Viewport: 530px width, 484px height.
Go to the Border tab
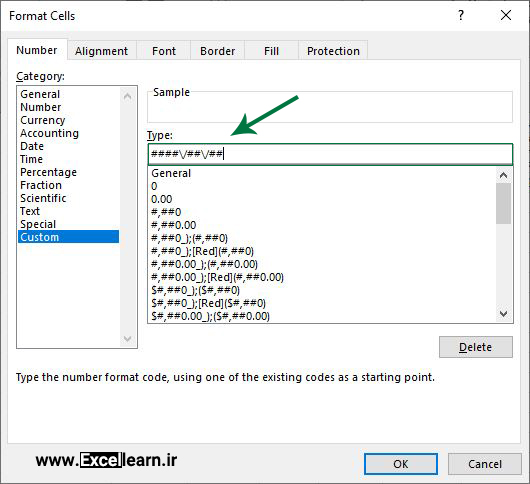tap(217, 51)
